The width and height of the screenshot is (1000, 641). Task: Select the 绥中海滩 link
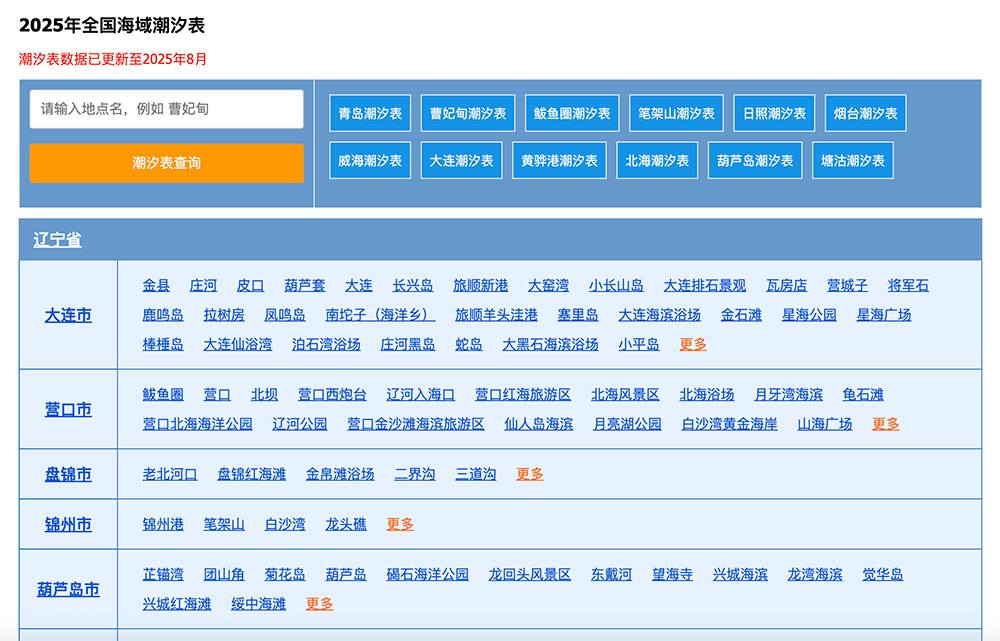click(x=258, y=603)
